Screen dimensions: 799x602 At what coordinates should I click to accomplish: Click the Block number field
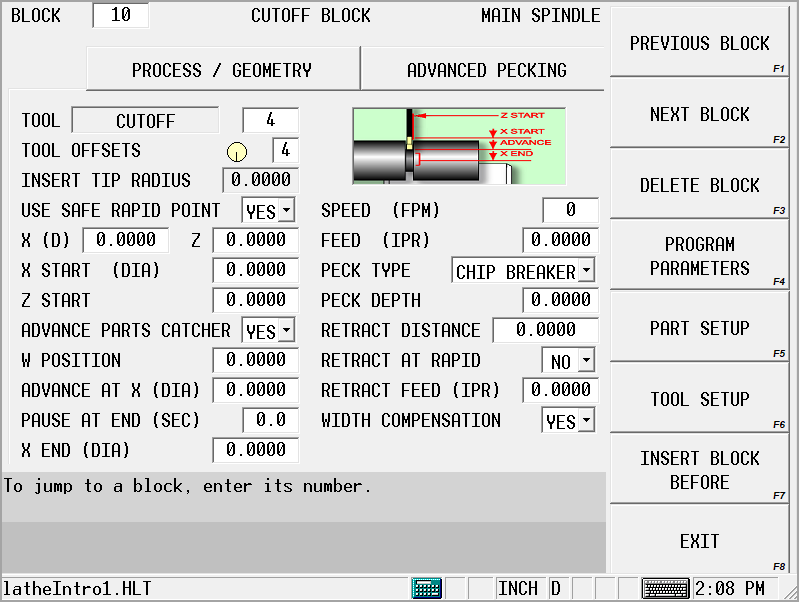pyautogui.click(x=121, y=15)
